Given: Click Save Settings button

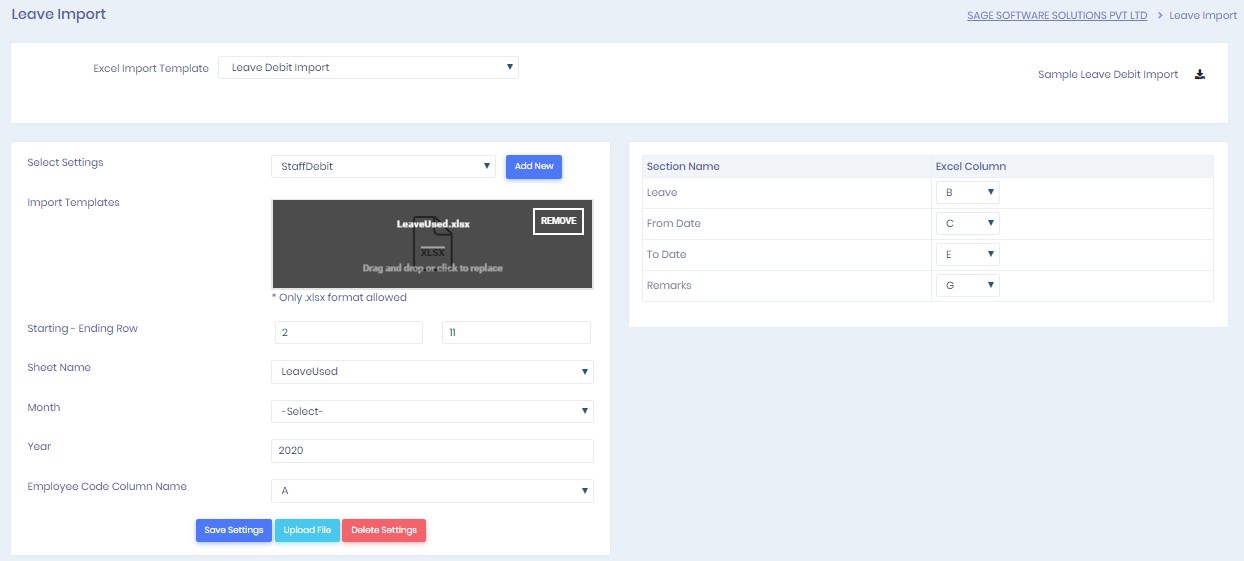Looking at the screenshot, I should click(x=234, y=530).
